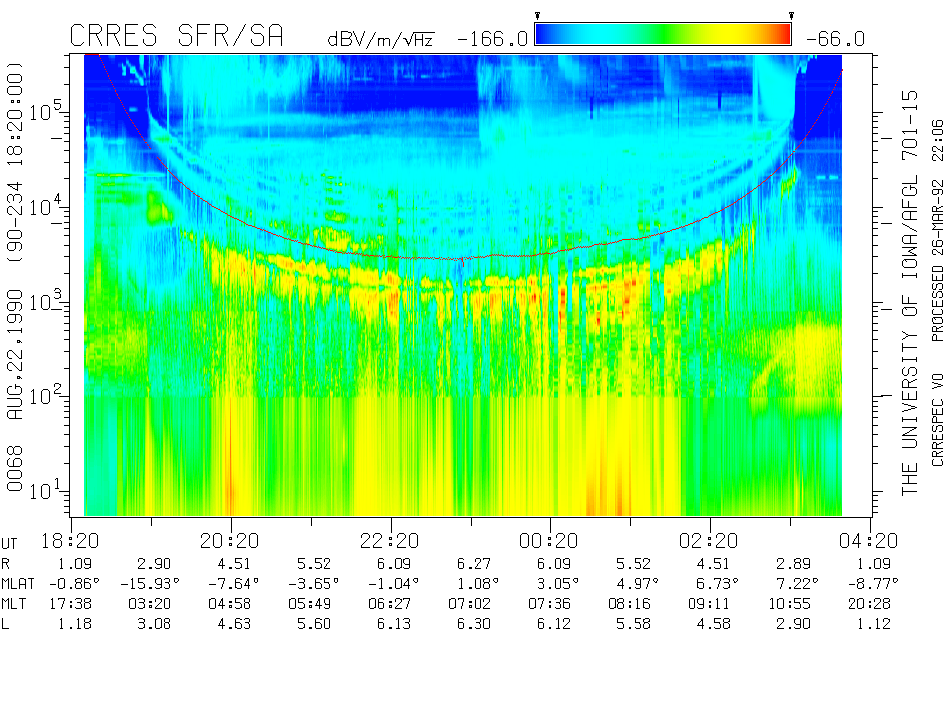Click the PROCESSED 26-MAR-92 timestamp text
The image size is (945, 720).
pos(937,260)
